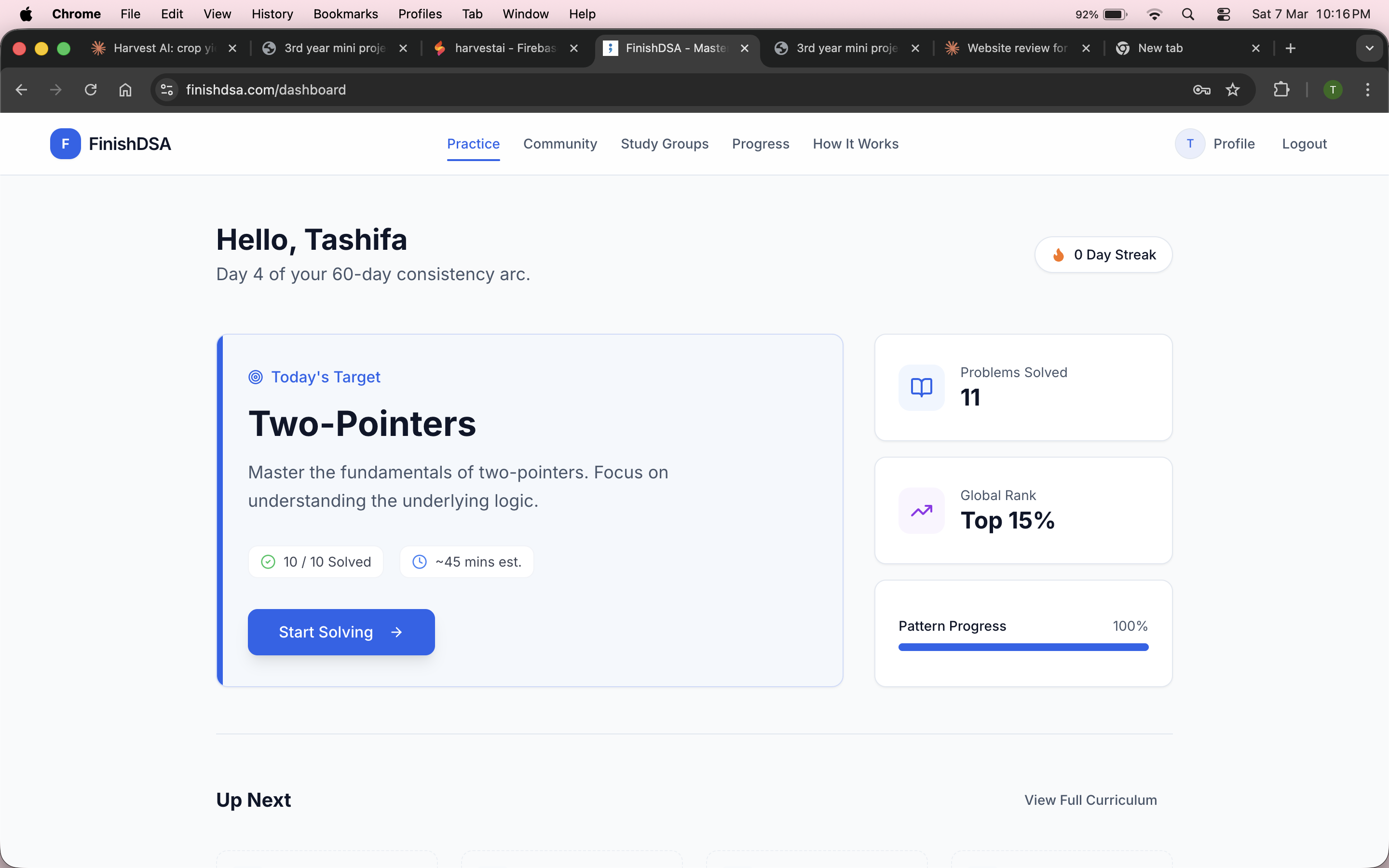This screenshot has height=868, width=1389.
Task: Click the password key icon in the address bar
Action: [1202, 90]
